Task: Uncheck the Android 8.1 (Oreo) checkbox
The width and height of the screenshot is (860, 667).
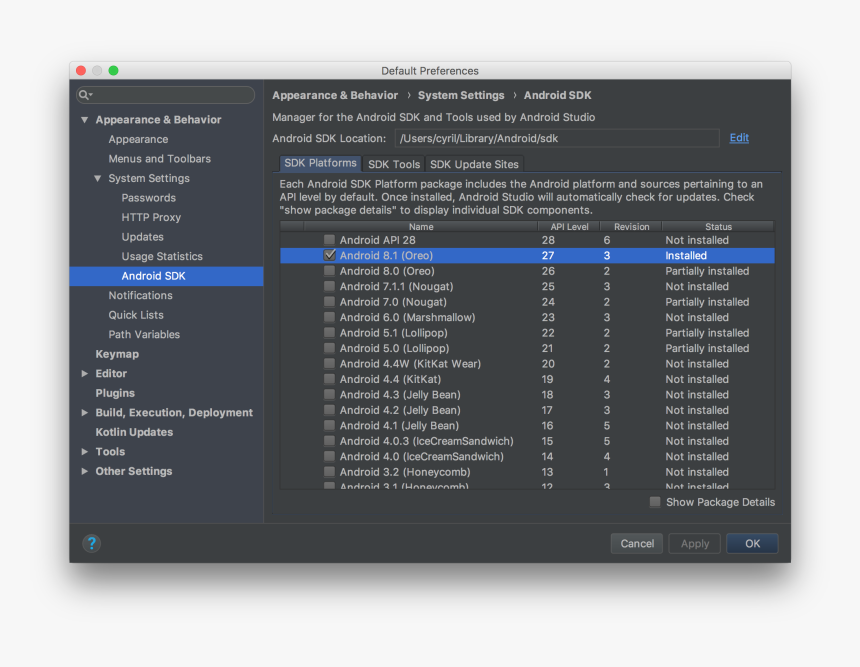Action: [329, 255]
